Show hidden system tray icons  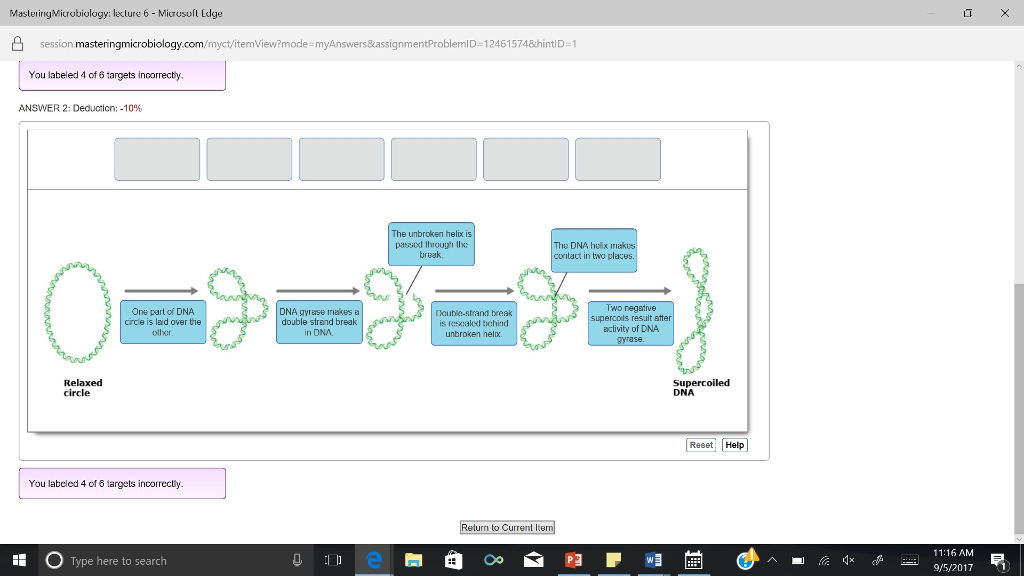click(772, 560)
